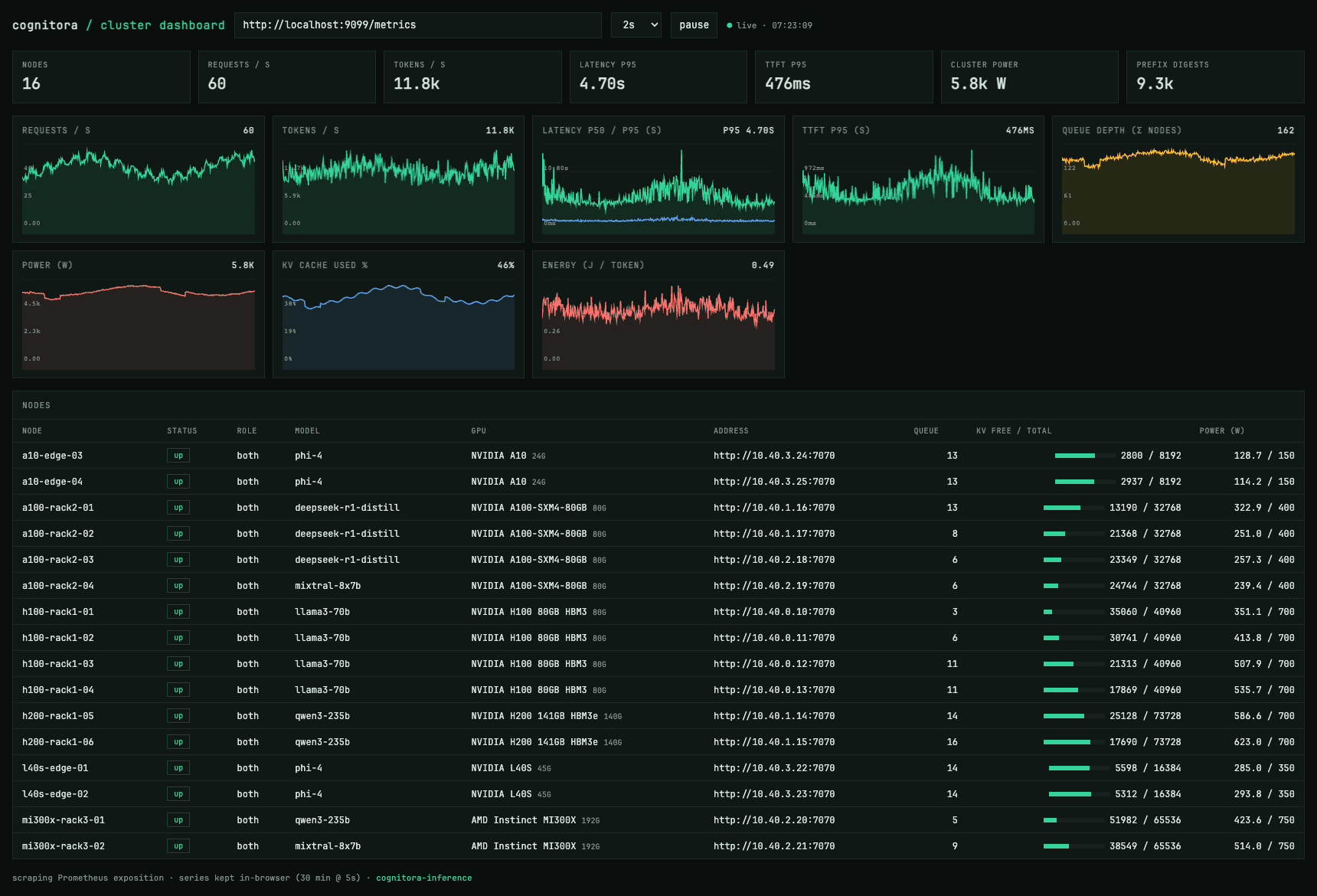Click the Queue Depth chart
Screen dimensions: 1317x896
pos(1178,179)
